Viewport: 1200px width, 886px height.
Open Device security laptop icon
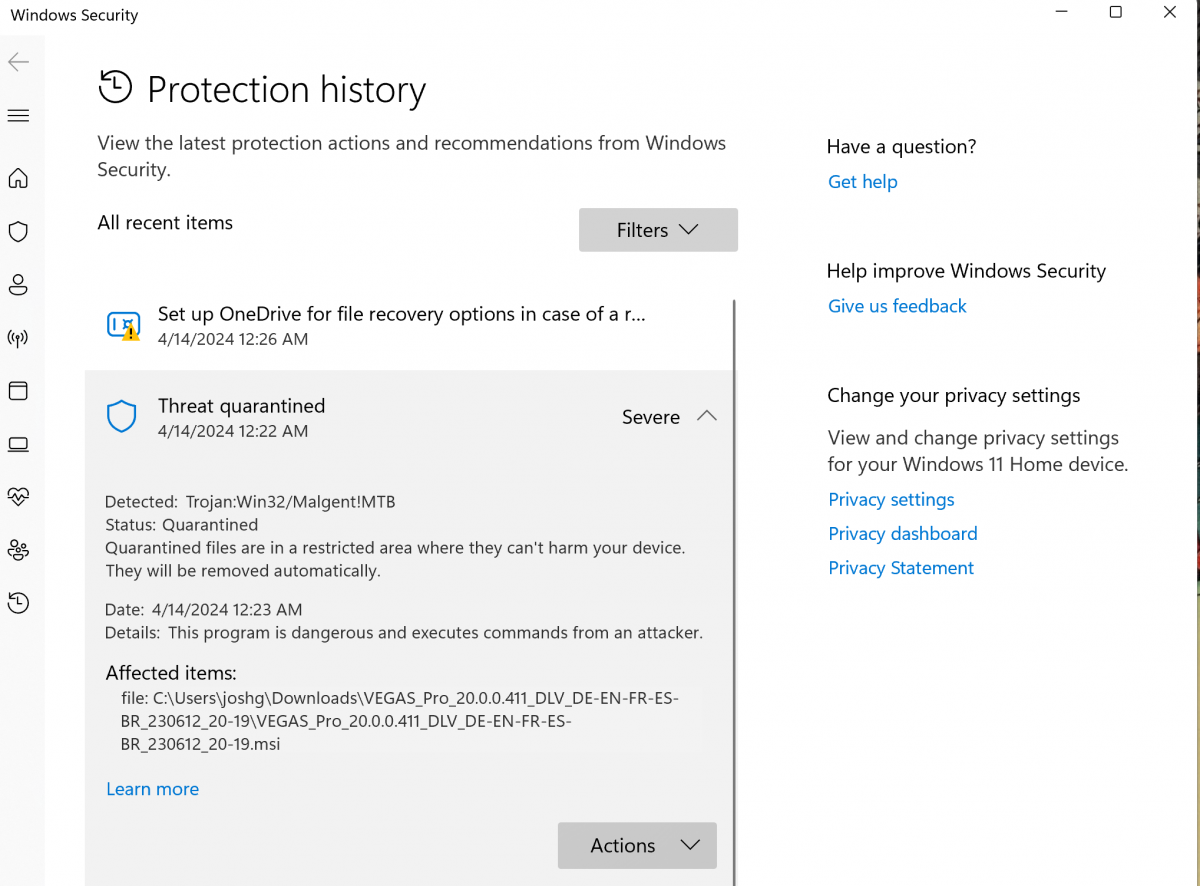tap(18, 444)
